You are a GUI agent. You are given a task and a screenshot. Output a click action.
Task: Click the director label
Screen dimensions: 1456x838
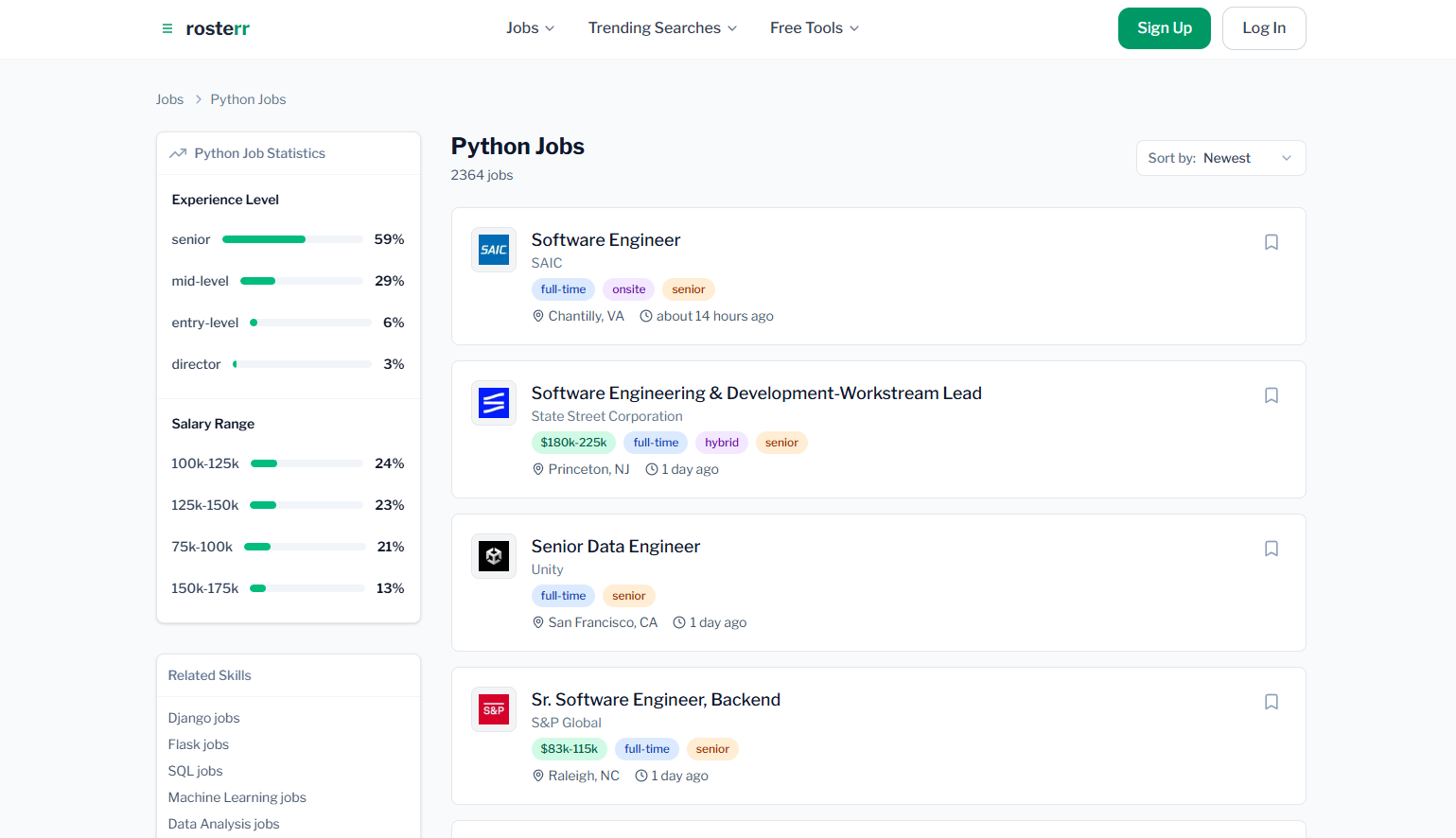[x=196, y=364]
